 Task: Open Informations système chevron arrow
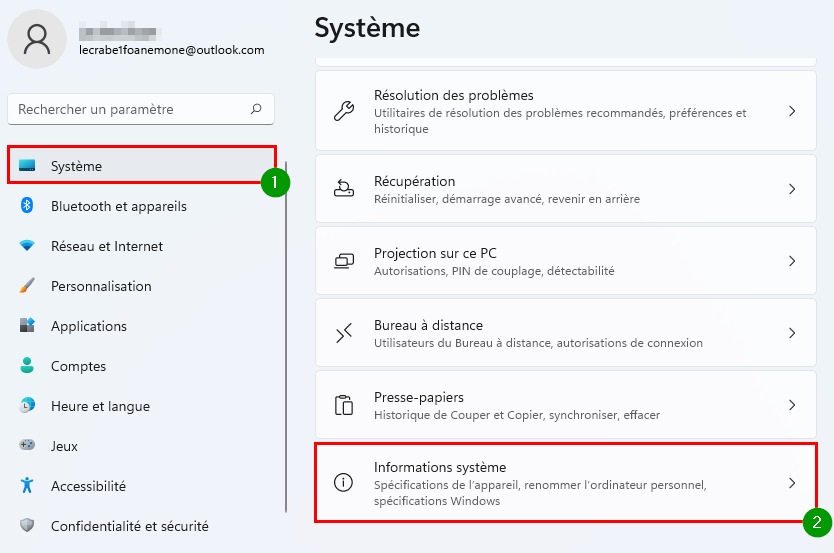792,483
